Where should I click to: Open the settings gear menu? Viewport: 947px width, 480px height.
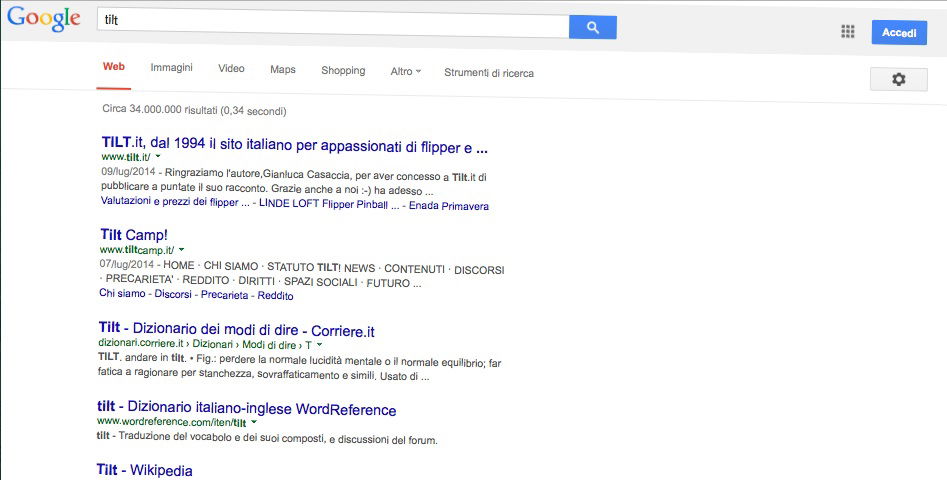pos(898,79)
